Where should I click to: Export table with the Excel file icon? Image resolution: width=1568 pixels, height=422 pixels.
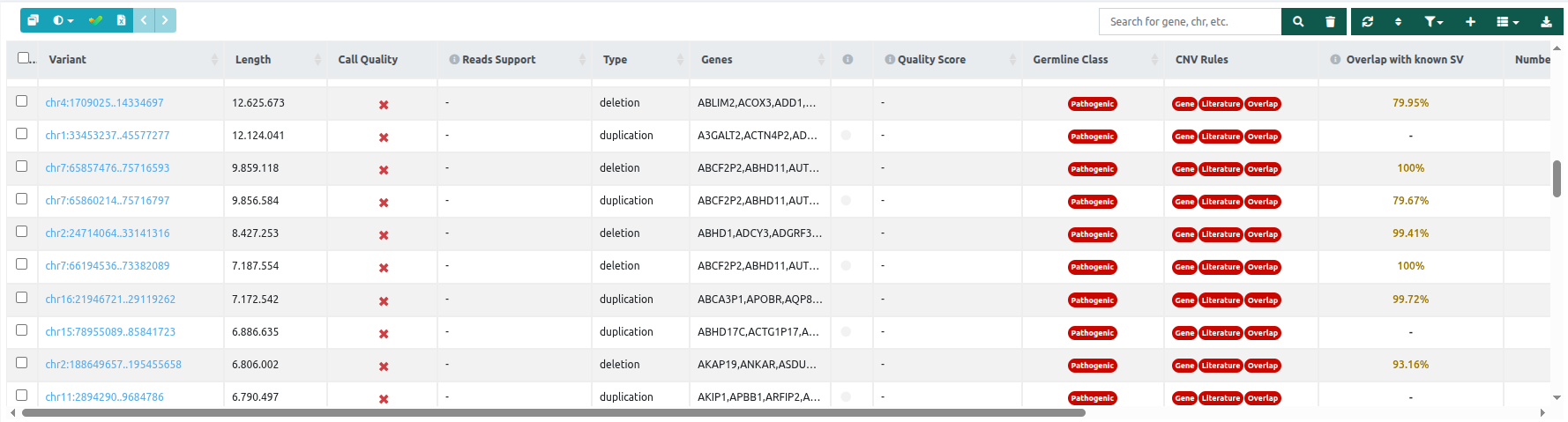pyautogui.click(x=121, y=20)
